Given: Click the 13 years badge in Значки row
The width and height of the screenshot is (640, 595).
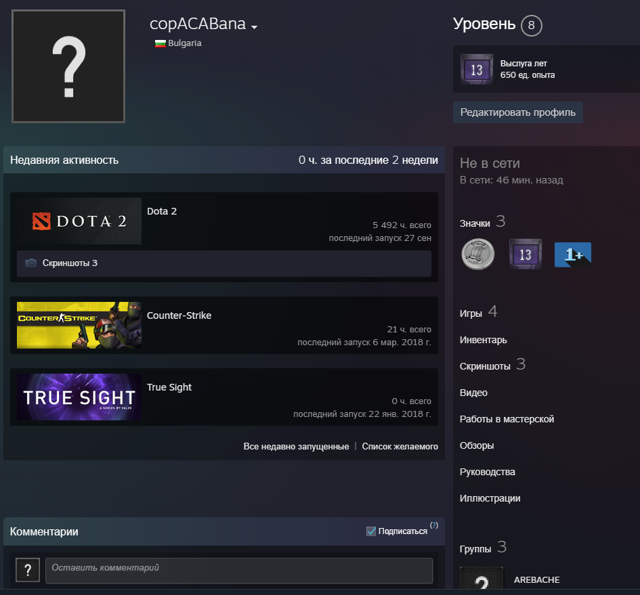Looking at the screenshot, I should (x=525, y=254).
